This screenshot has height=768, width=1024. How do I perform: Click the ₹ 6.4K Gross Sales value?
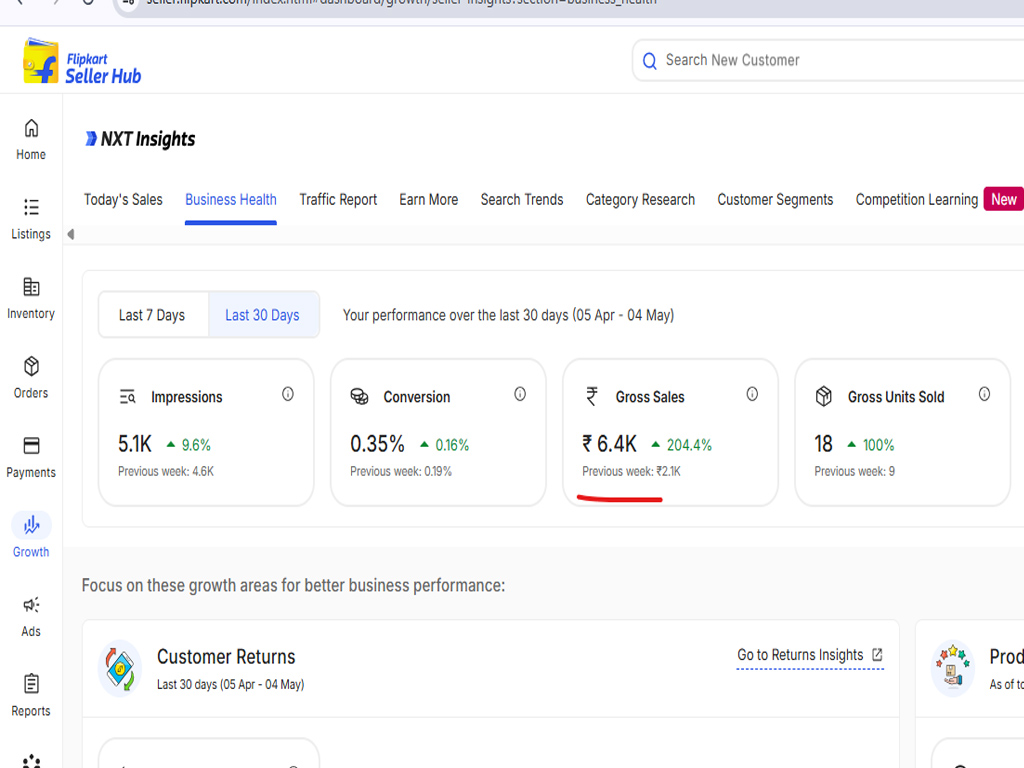click(x=609, y=444)
